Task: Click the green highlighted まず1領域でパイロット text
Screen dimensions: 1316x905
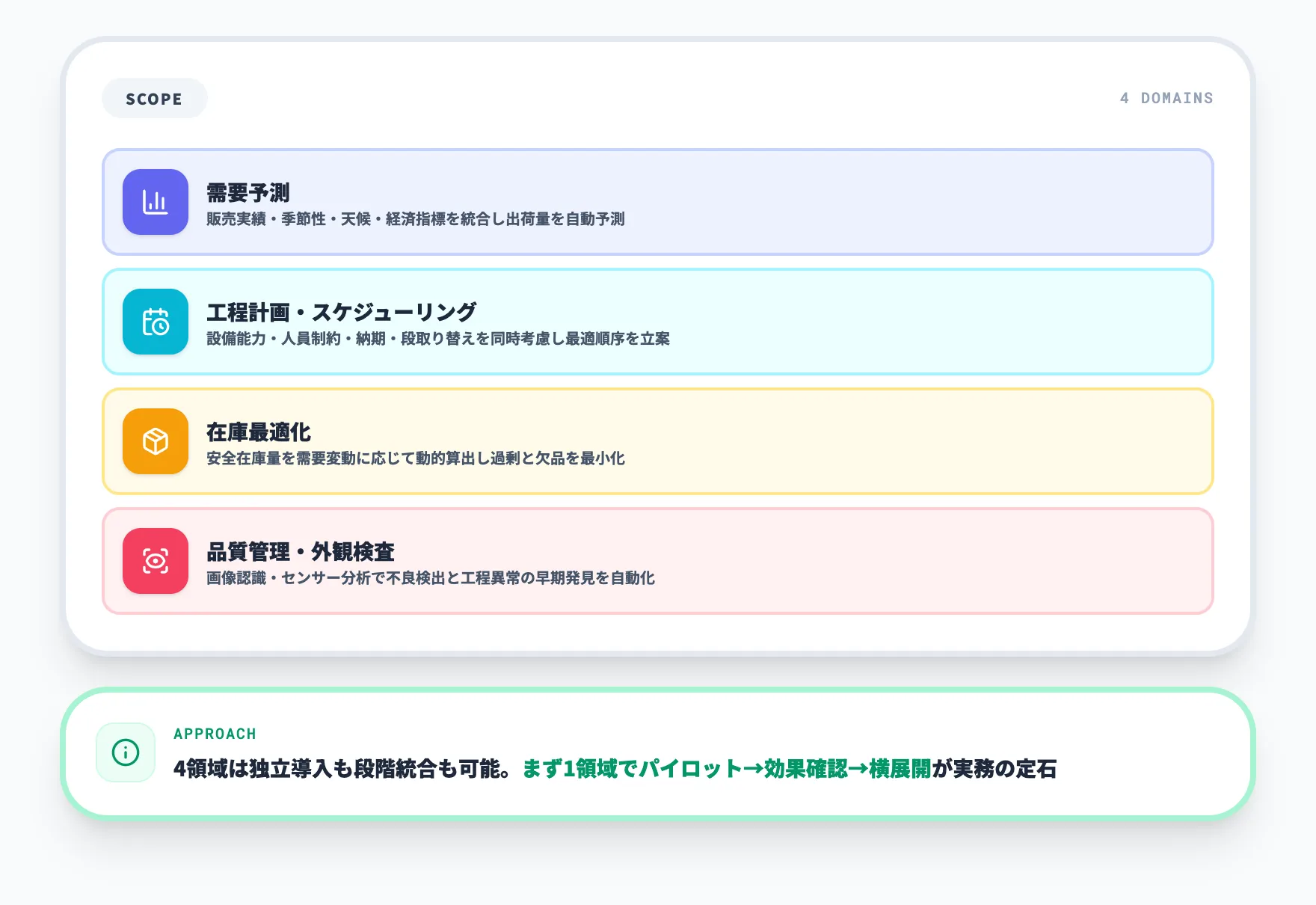Action: coord(725,769)
